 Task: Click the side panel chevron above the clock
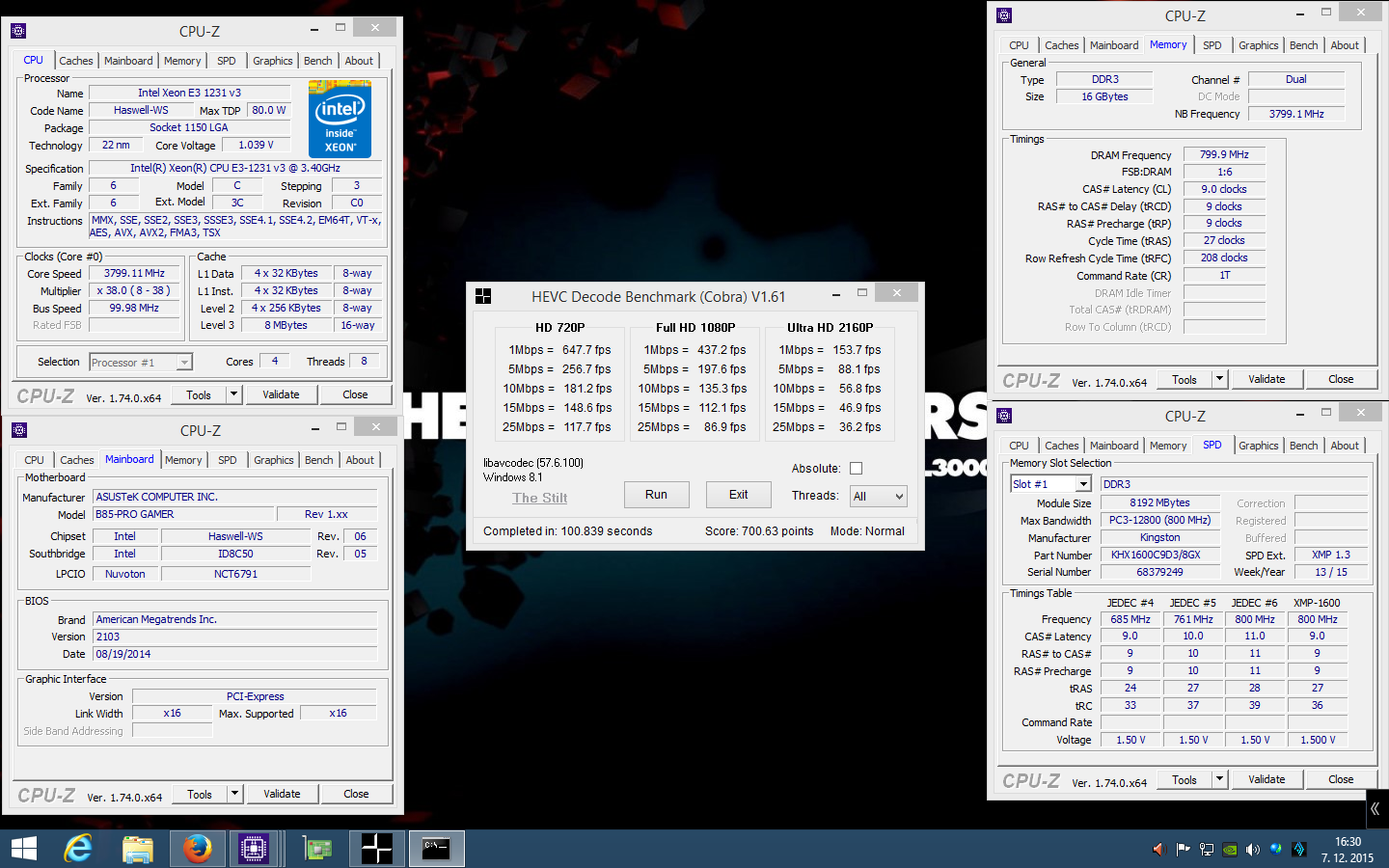(x=1375, y=809)
